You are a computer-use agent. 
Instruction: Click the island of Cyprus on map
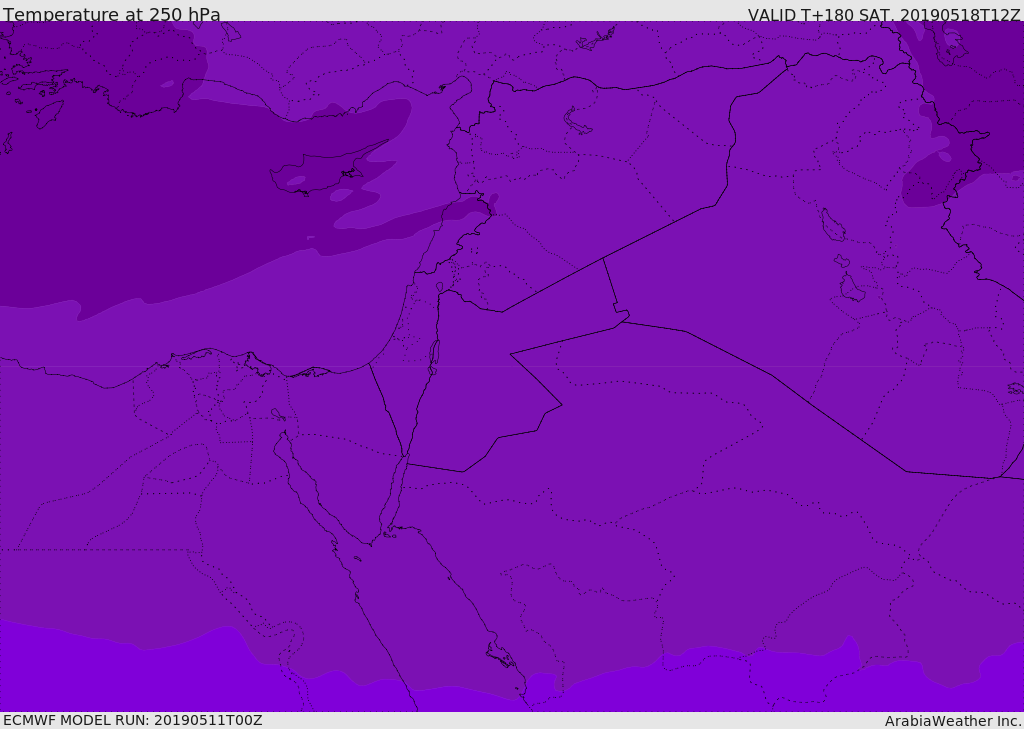point(330,169)
